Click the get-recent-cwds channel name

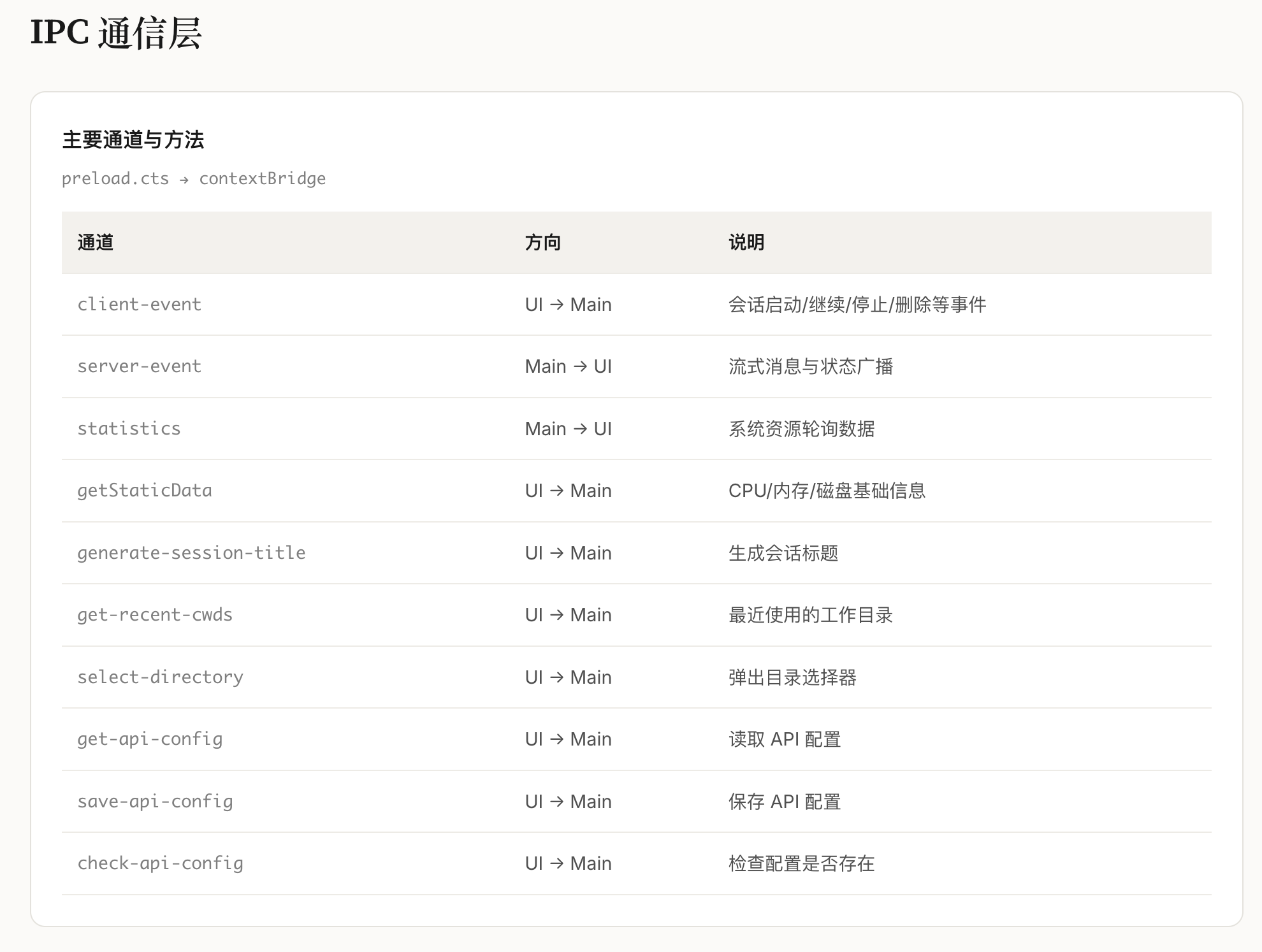coord(154,615)
